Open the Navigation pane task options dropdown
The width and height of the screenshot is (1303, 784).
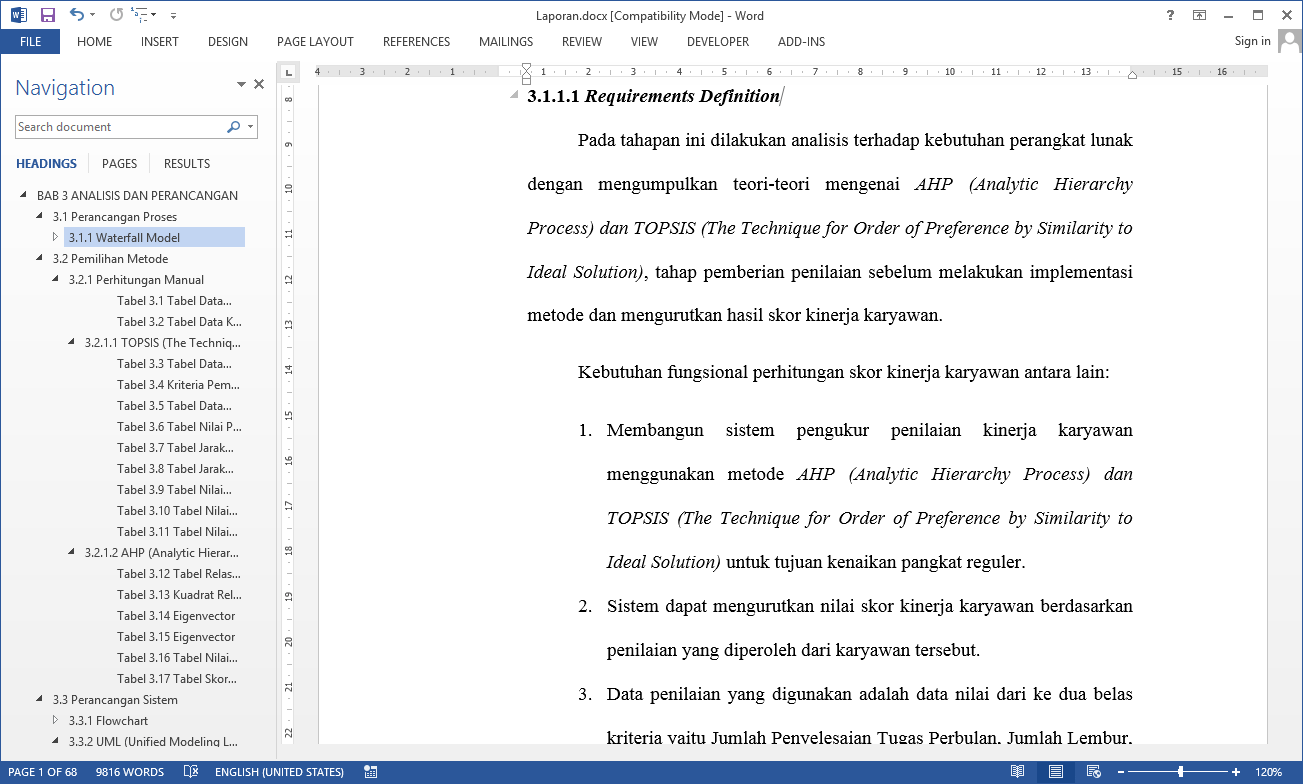click(x=241, y=86)
